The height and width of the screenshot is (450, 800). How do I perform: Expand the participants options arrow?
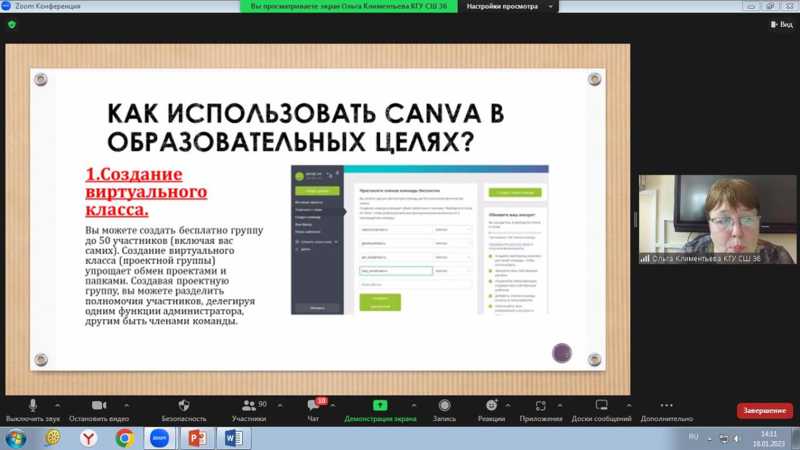pyautogui.click(x=280, y=405)
